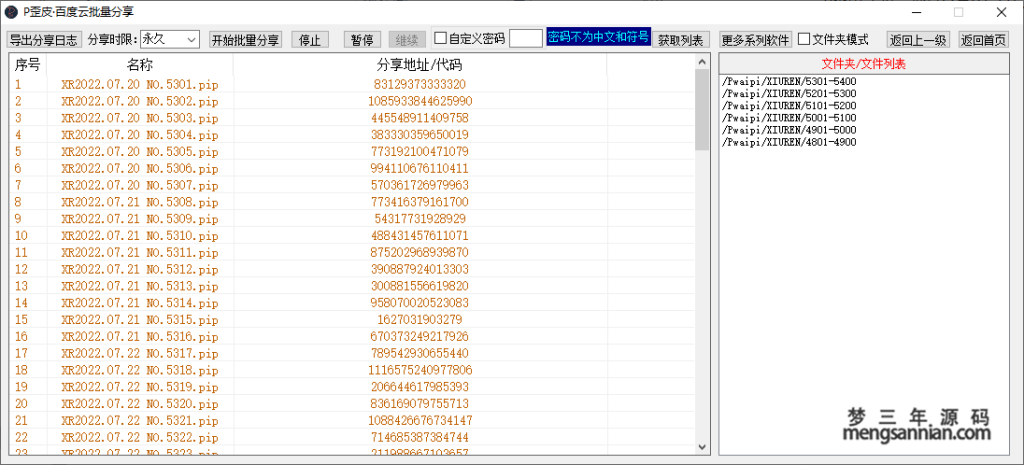Click the 文件夹/文件列表 header
1024x465 pixels.
[863, 64]
